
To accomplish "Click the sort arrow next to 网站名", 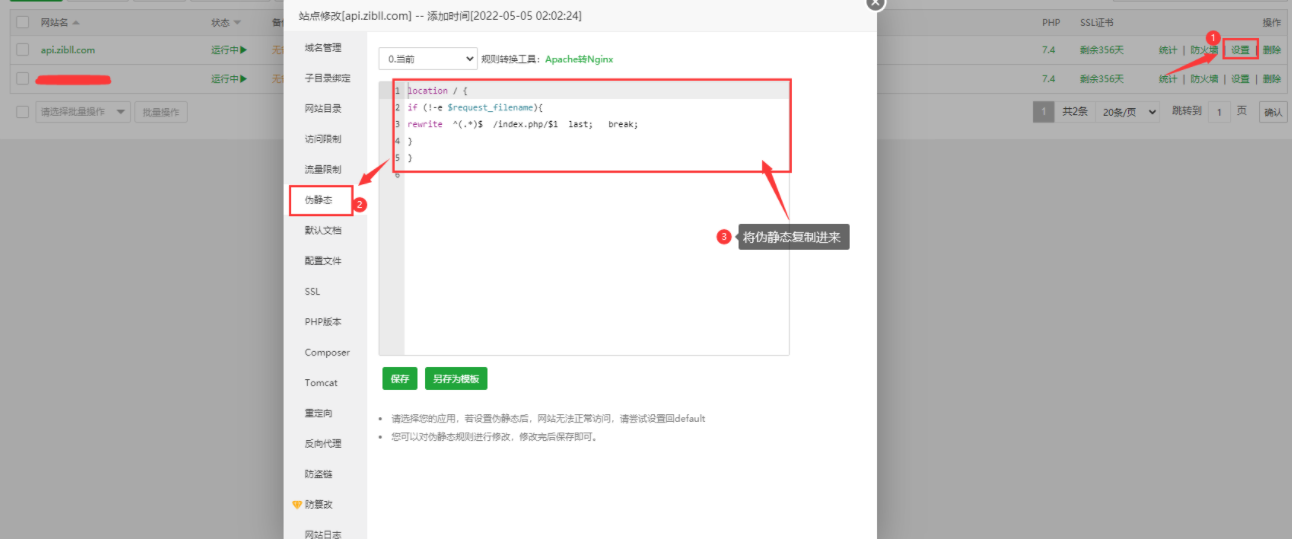I will point(77,22).
